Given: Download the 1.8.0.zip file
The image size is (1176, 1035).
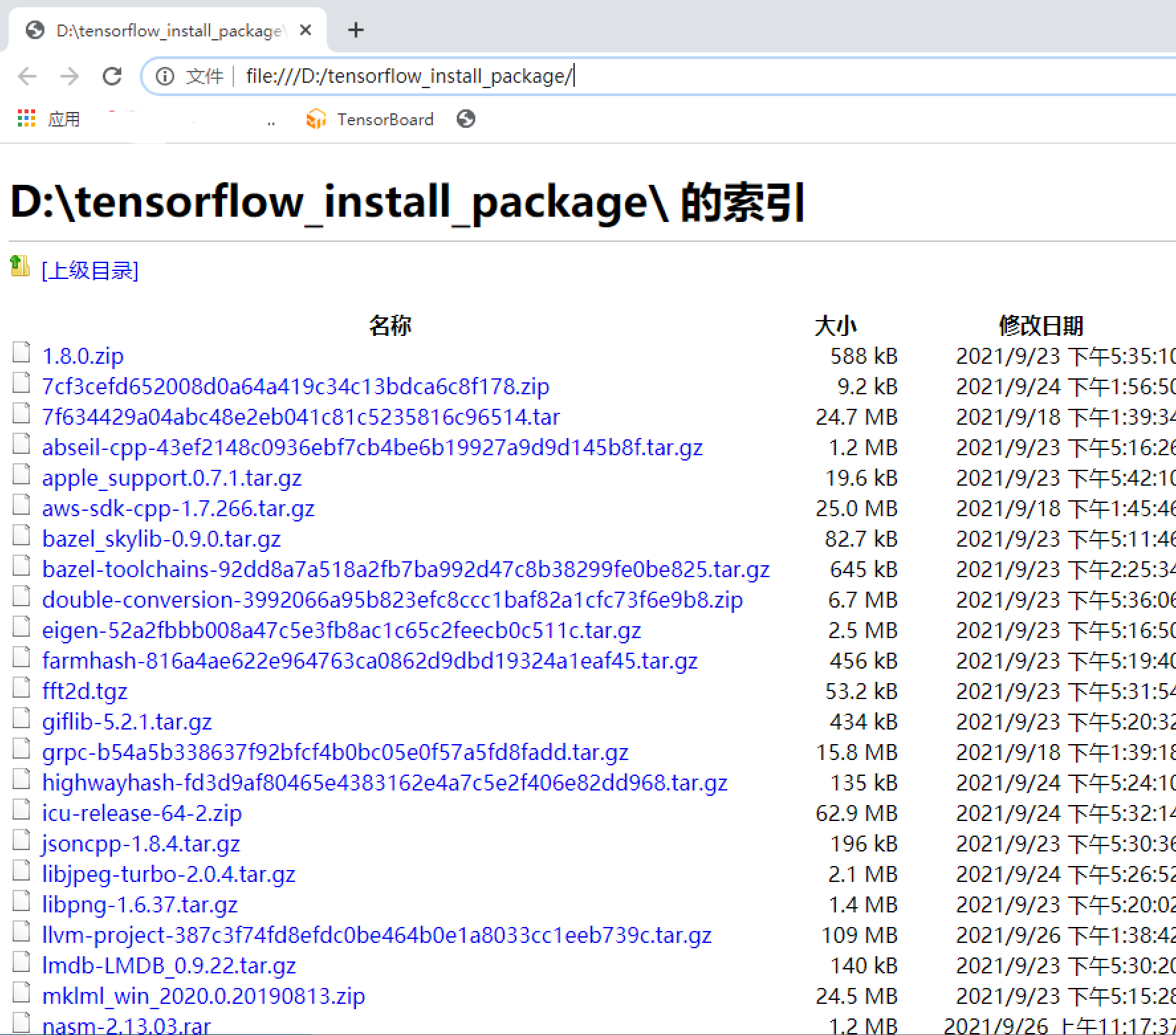Looking at the screenshot, I should click(82, 356).
